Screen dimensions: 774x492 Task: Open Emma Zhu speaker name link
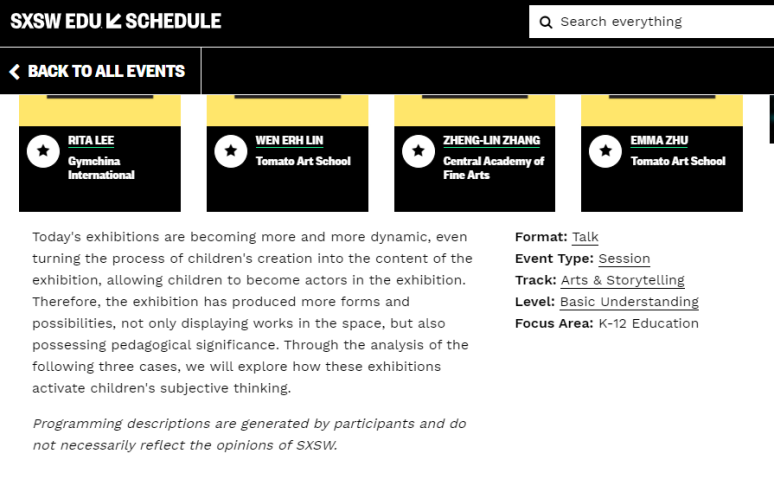click(x=659, y=141)
